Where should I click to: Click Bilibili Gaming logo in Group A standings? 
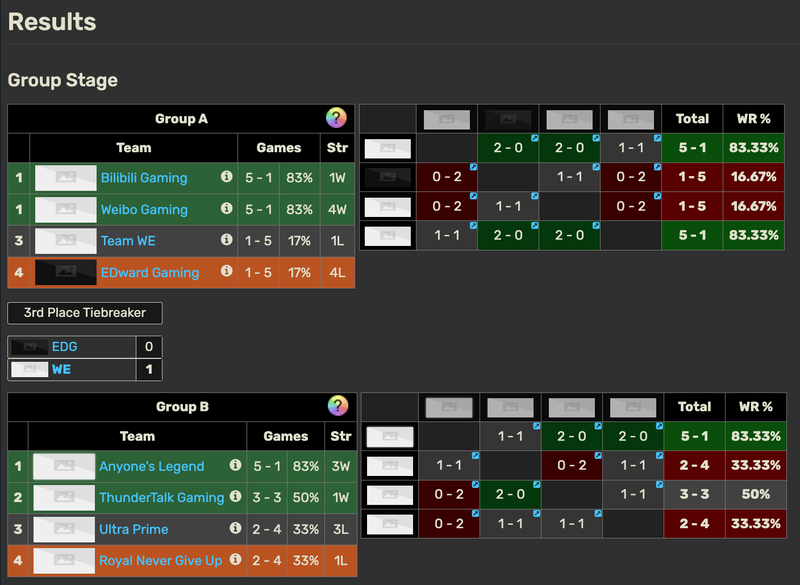click(x=65, y=177)
